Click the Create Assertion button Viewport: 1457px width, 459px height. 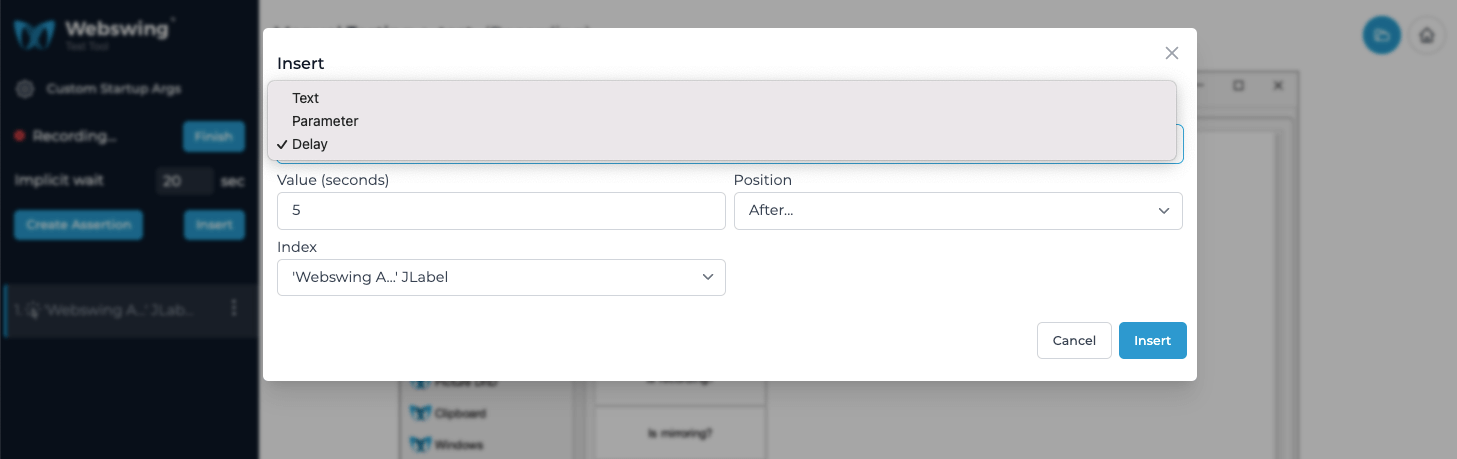pos(78,225)
